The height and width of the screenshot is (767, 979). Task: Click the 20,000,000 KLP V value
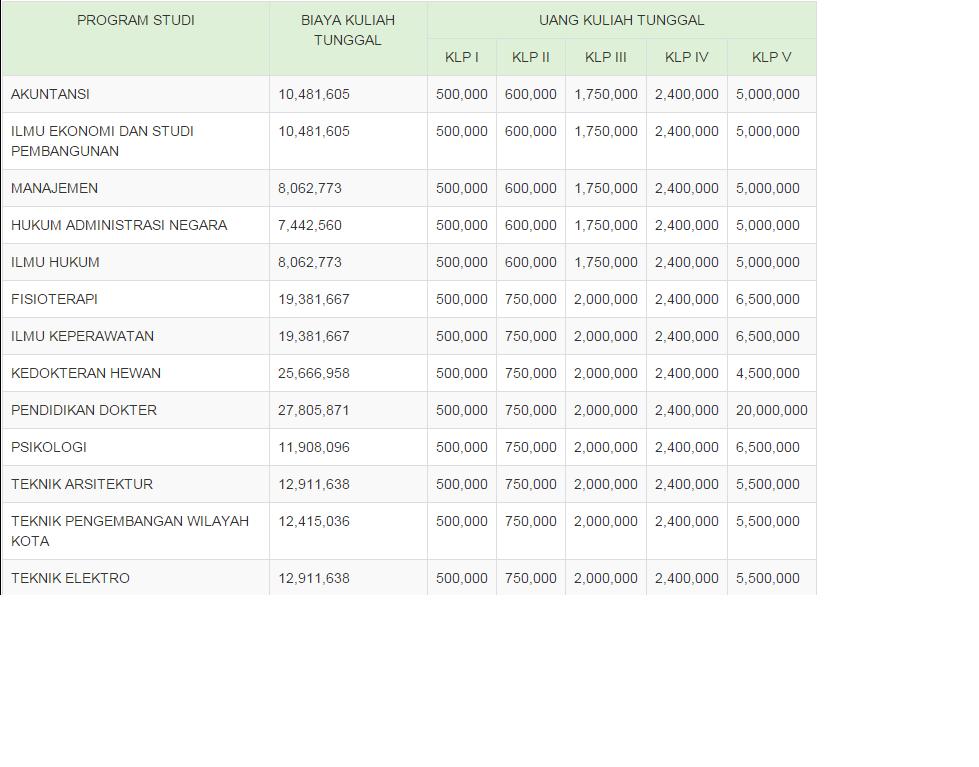pyautogui.click(x=771, y=410)
